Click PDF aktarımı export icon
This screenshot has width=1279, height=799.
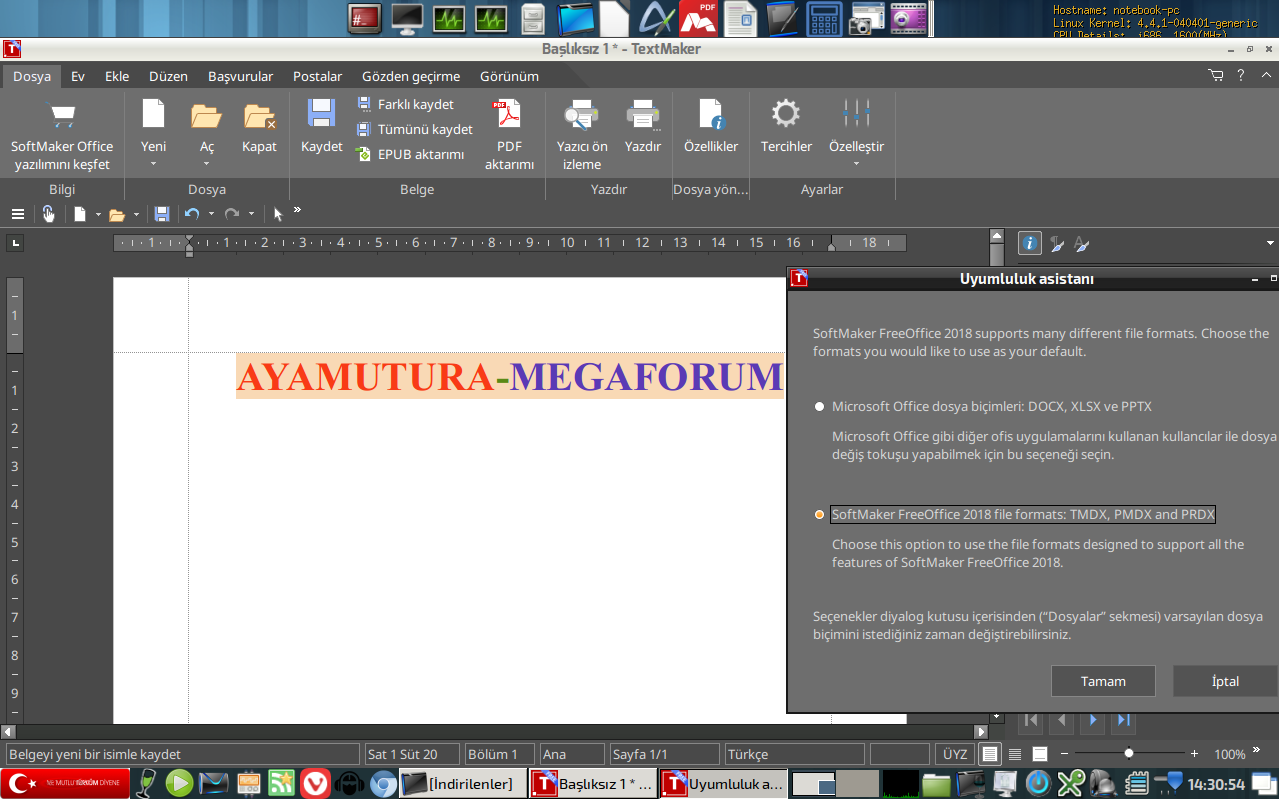coord(510,115)
